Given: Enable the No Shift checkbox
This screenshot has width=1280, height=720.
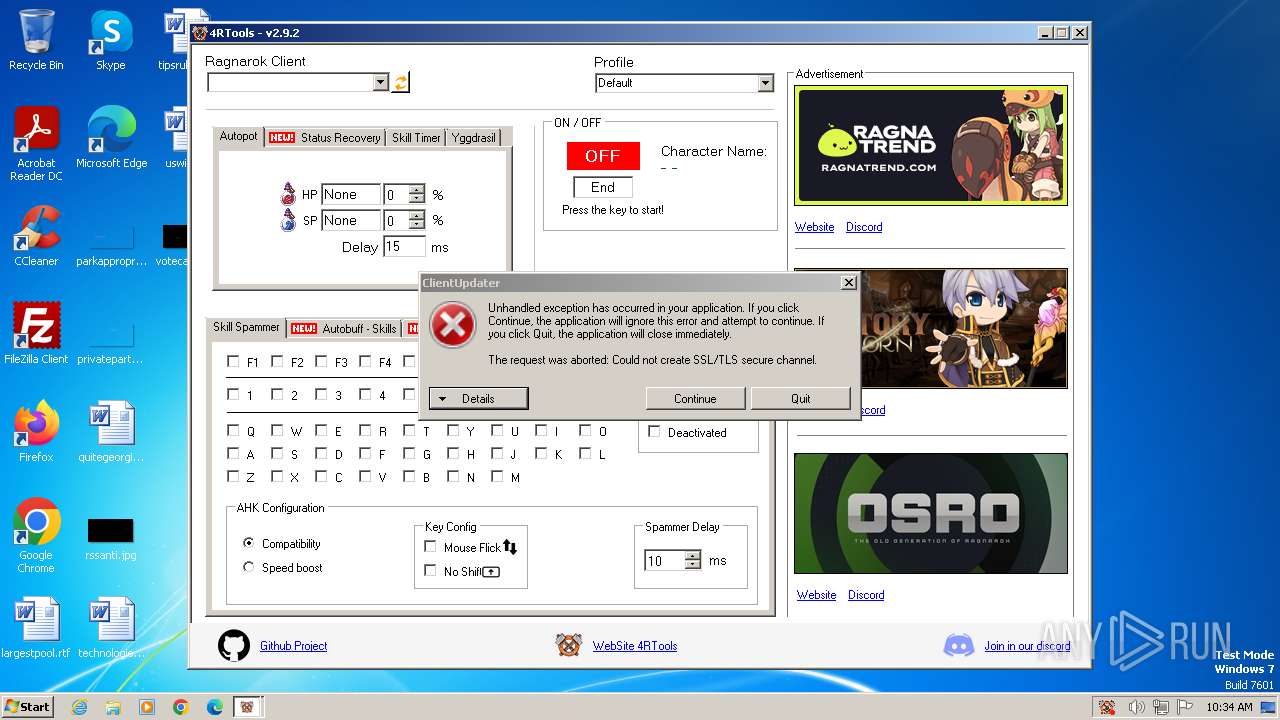Looking at the screenshot, I should pyautogui.click(x=431, y=571).
